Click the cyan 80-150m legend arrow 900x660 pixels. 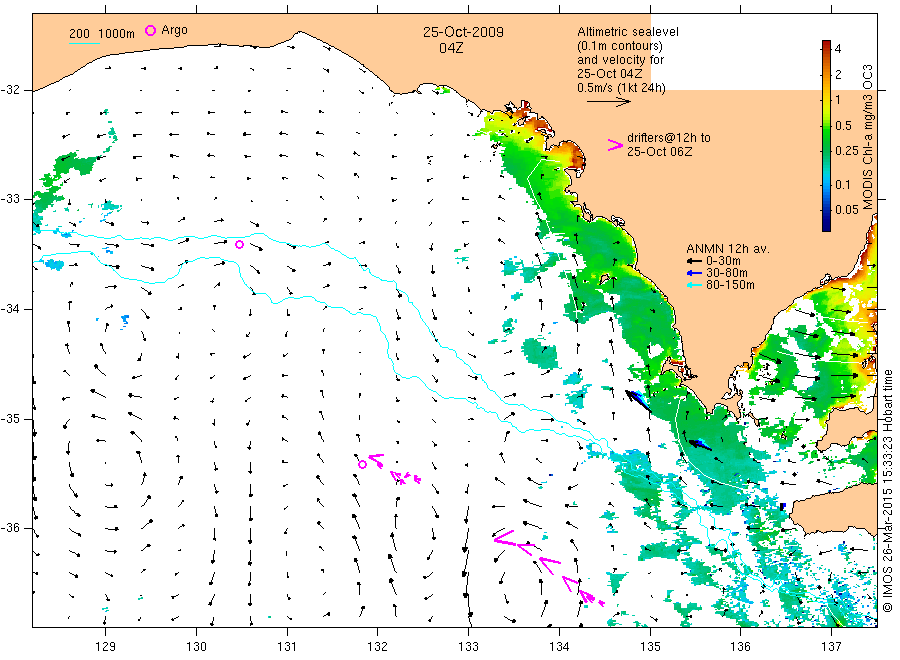[695, 285]
